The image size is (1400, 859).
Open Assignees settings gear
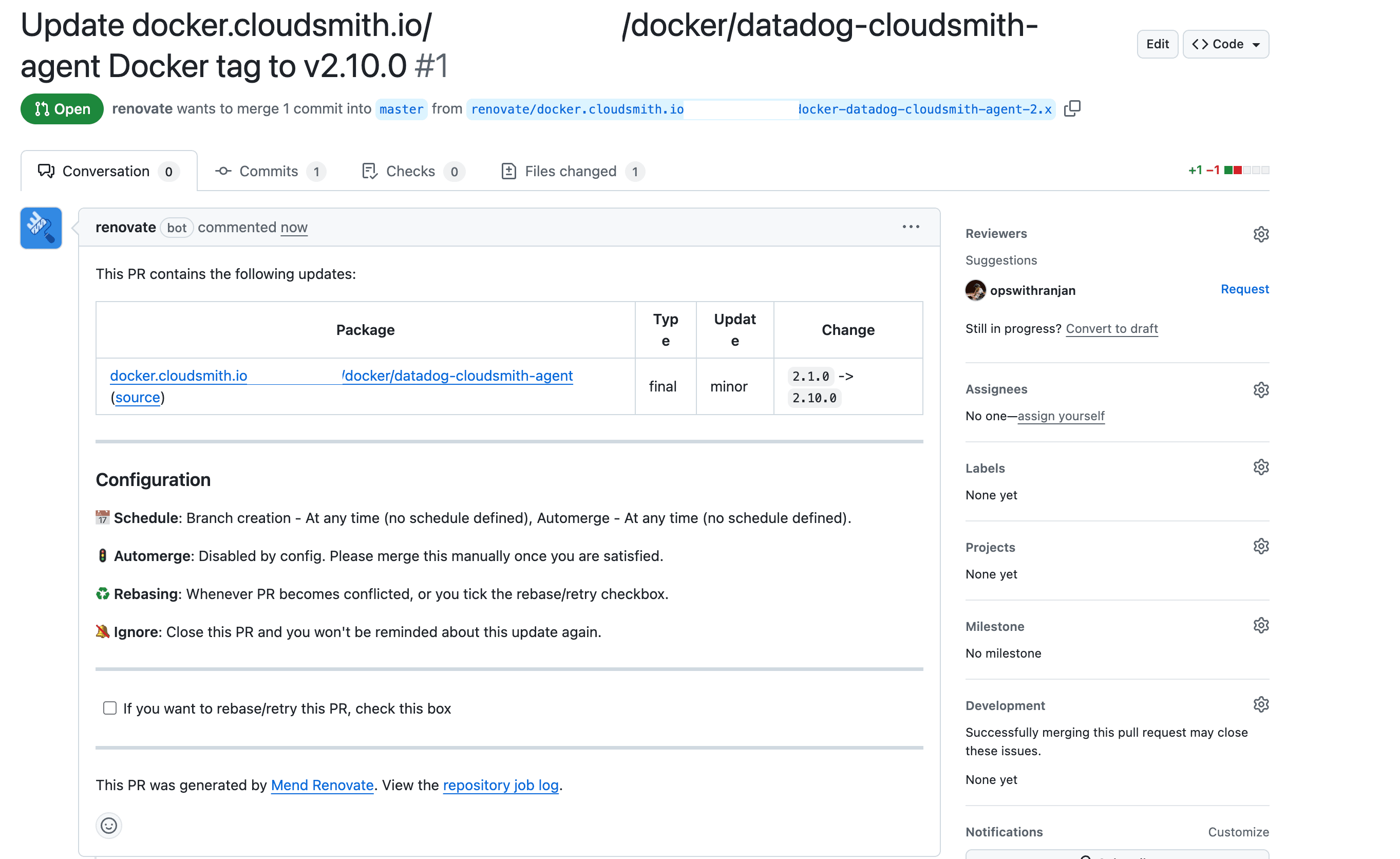click(x=1260, y=390)
